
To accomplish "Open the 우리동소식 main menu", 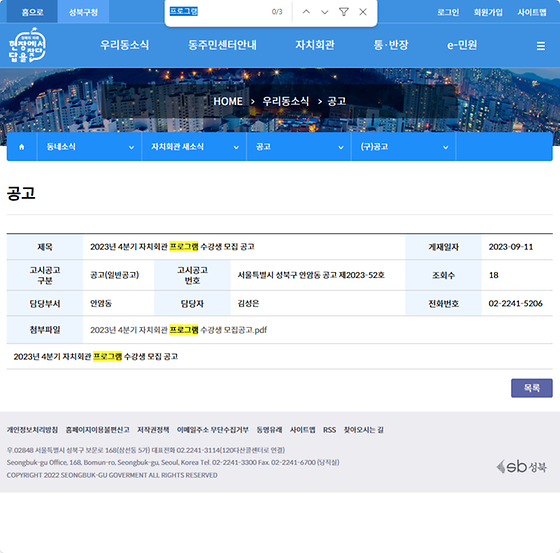I will pos(124,45).
